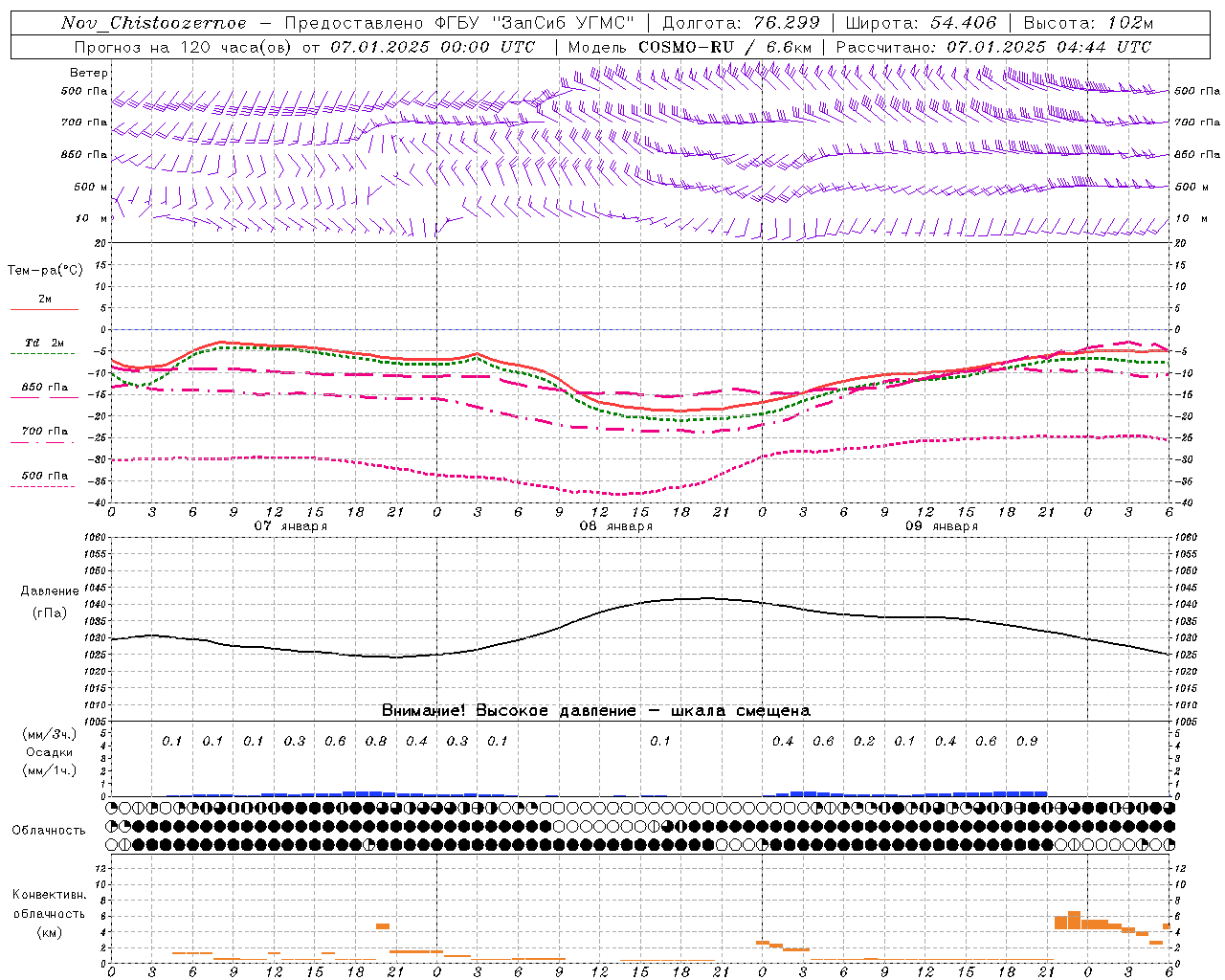Click the 850 гПа temperature legend entry
Viewport: 1225px width, 980px height.
44,388
